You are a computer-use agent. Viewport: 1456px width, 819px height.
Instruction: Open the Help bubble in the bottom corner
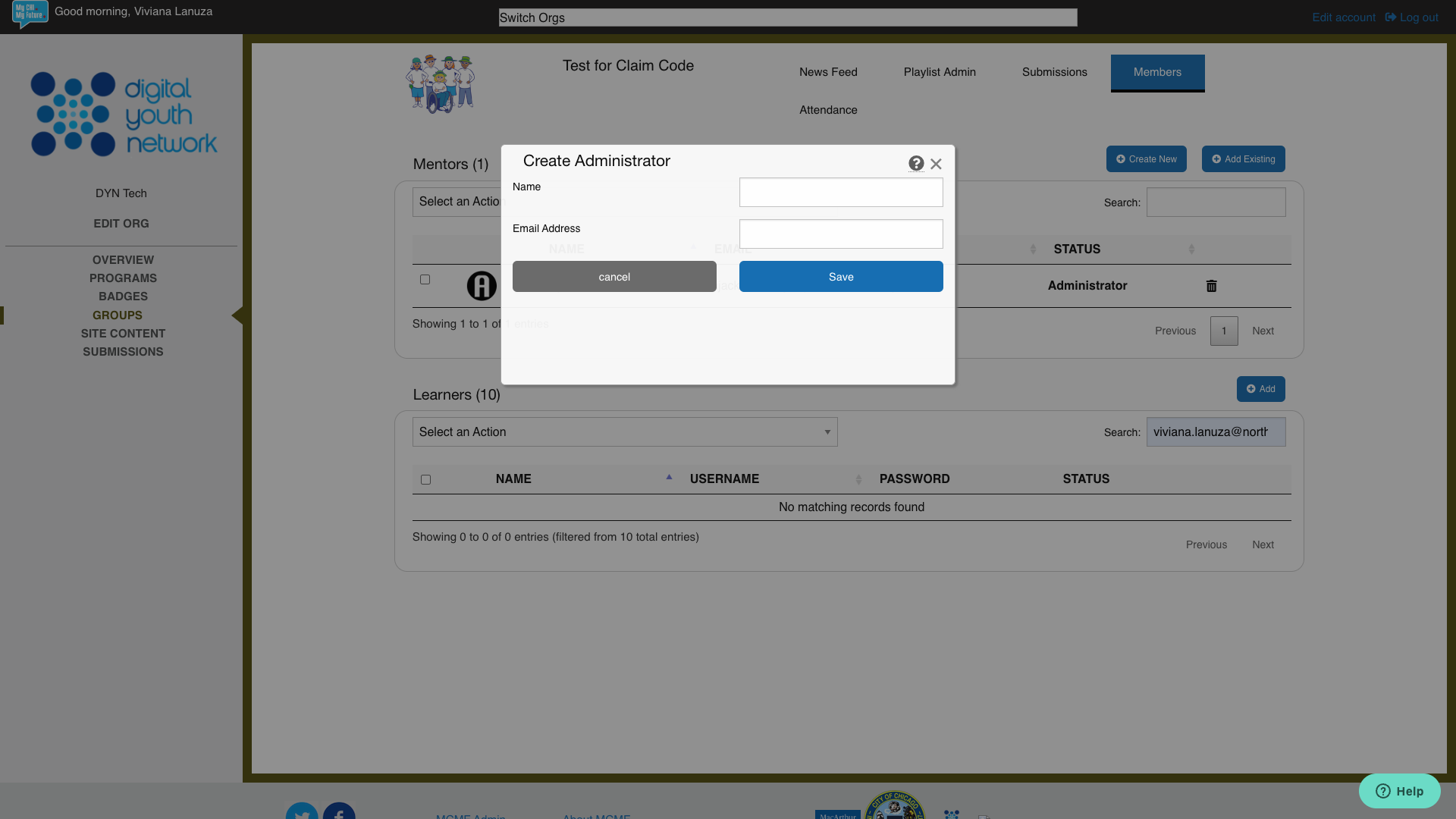(x=1399, y=791)
